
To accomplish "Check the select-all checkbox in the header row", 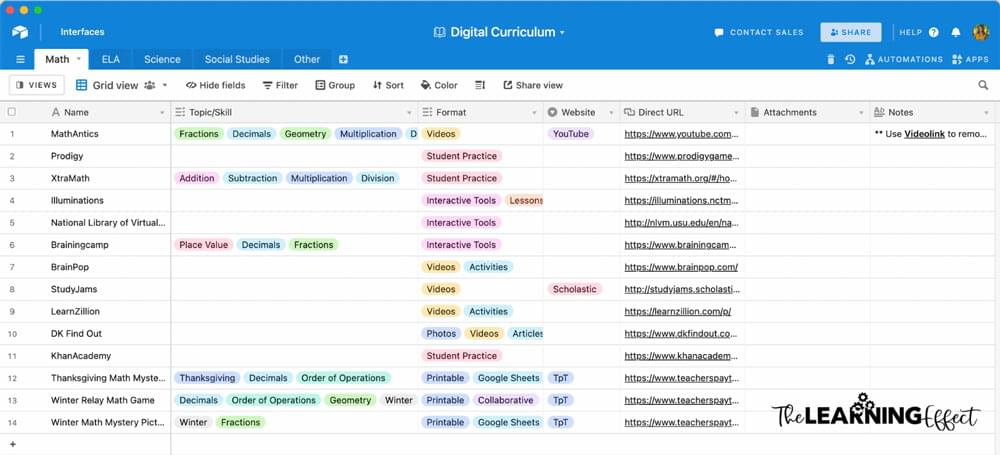I will click(11, 112).
